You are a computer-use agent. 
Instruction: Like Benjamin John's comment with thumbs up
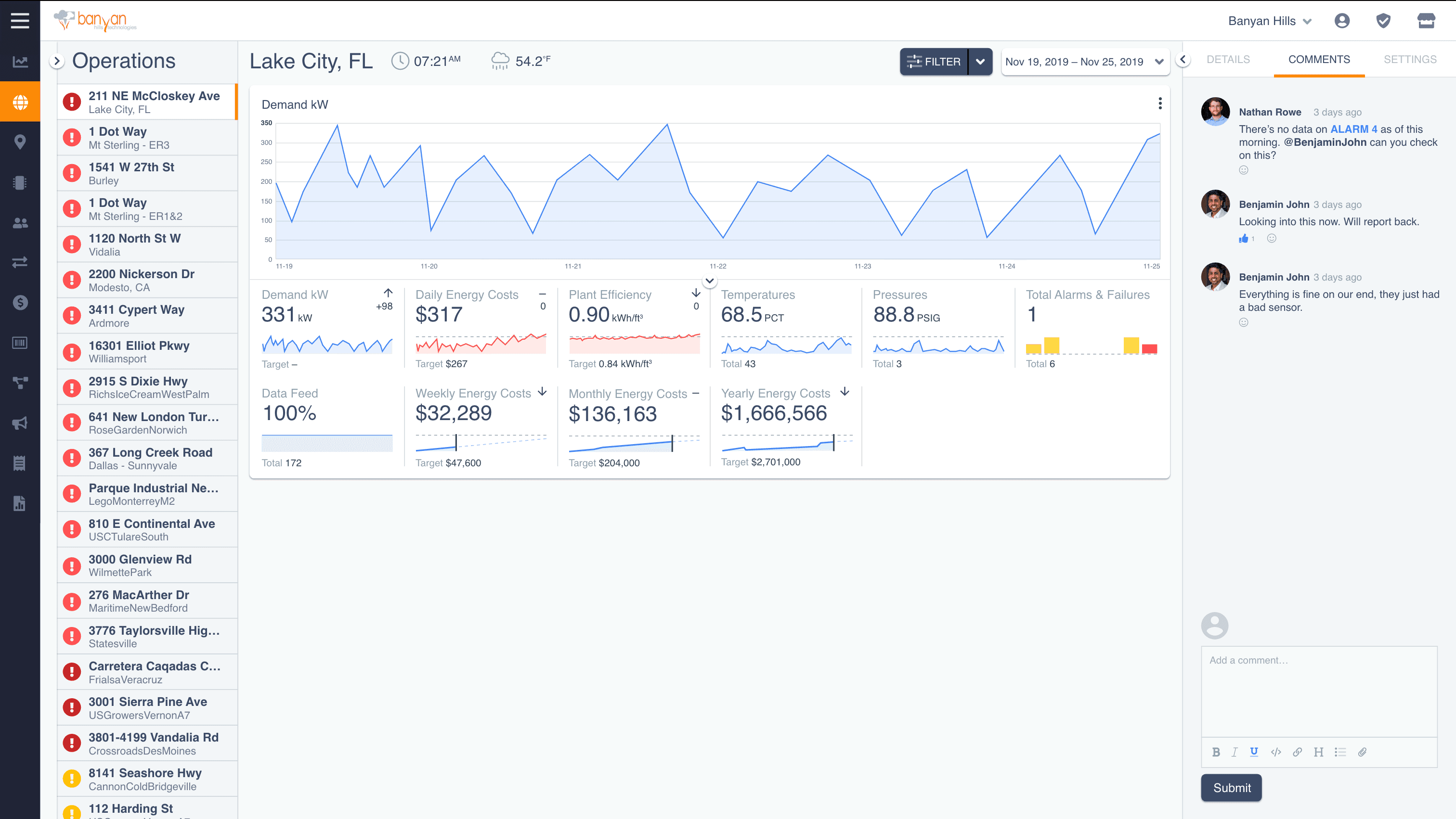[x=1244, y=238]
